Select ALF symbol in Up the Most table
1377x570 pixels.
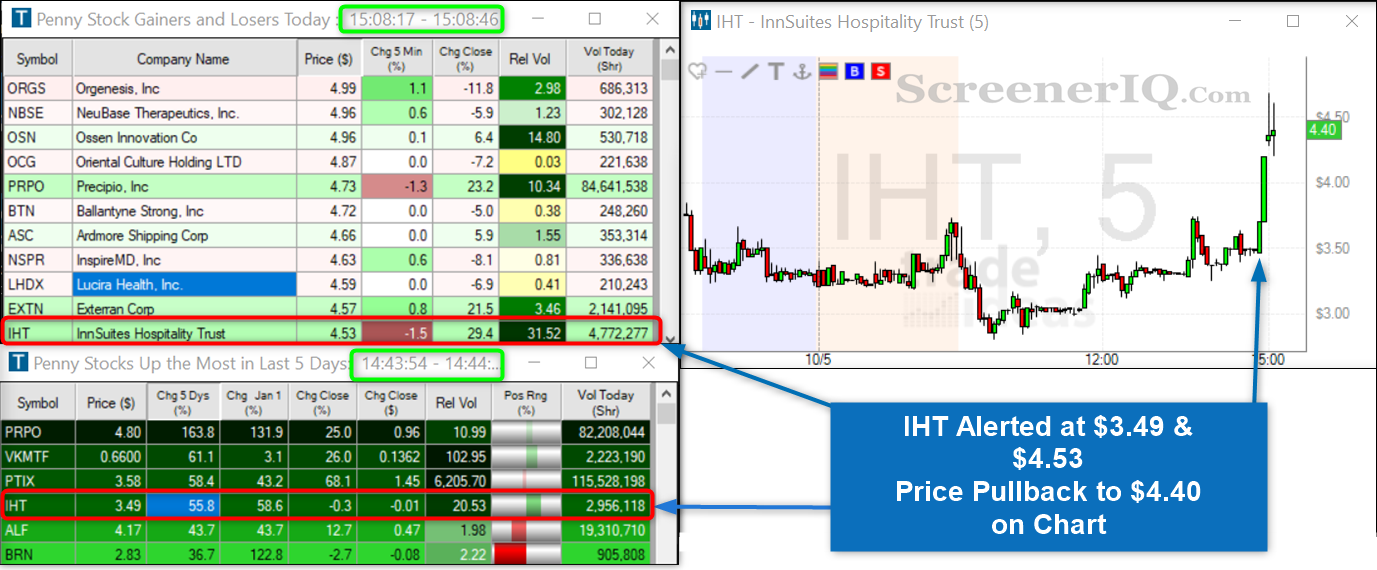(x=17, y=529)
